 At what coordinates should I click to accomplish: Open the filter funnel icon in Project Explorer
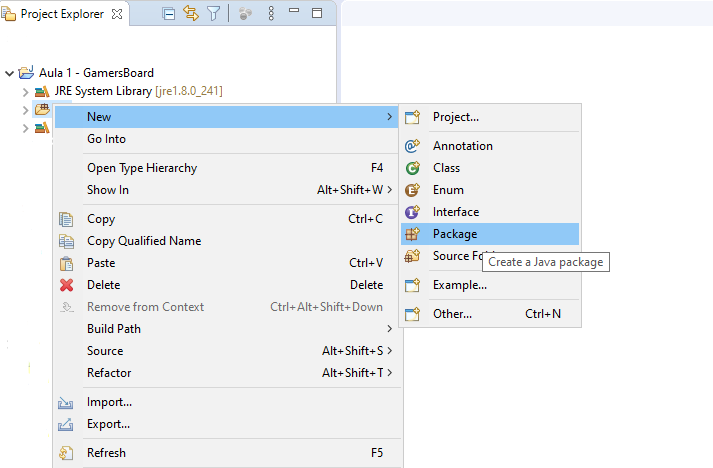(213, 14)
